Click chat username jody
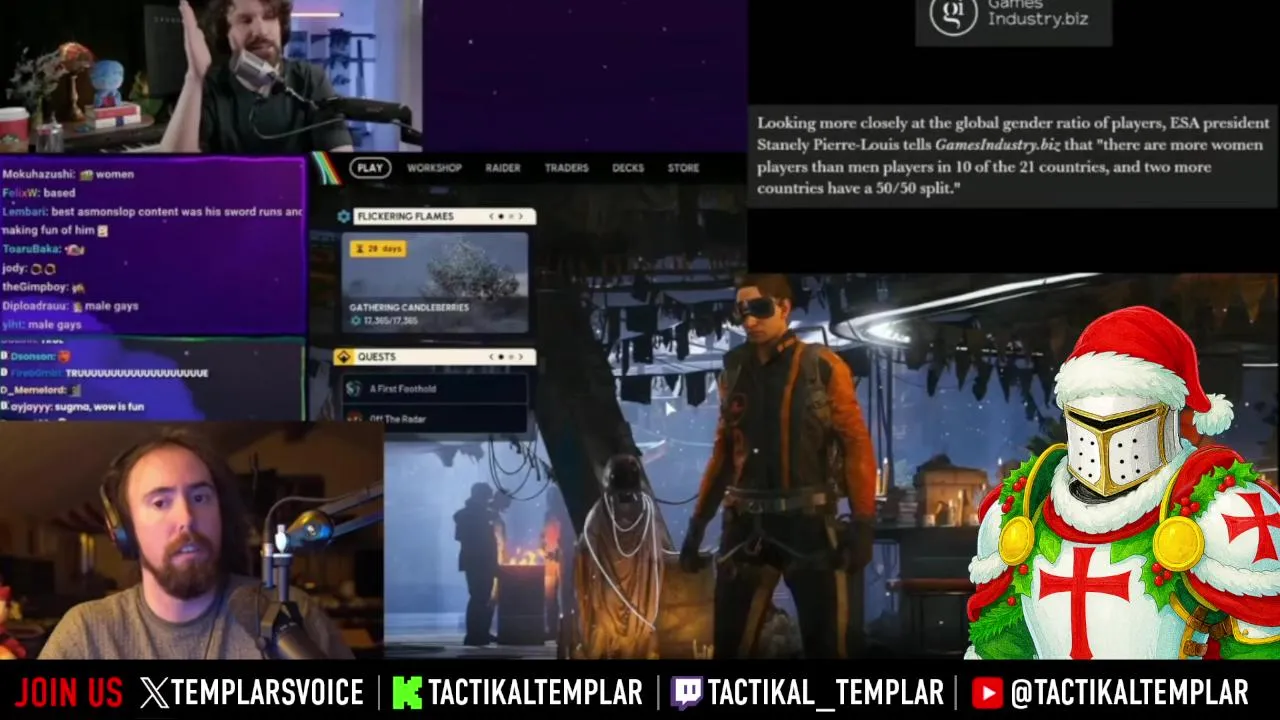Image resolution: width=1280 pixels, height=720 pixels. [13, 268]
